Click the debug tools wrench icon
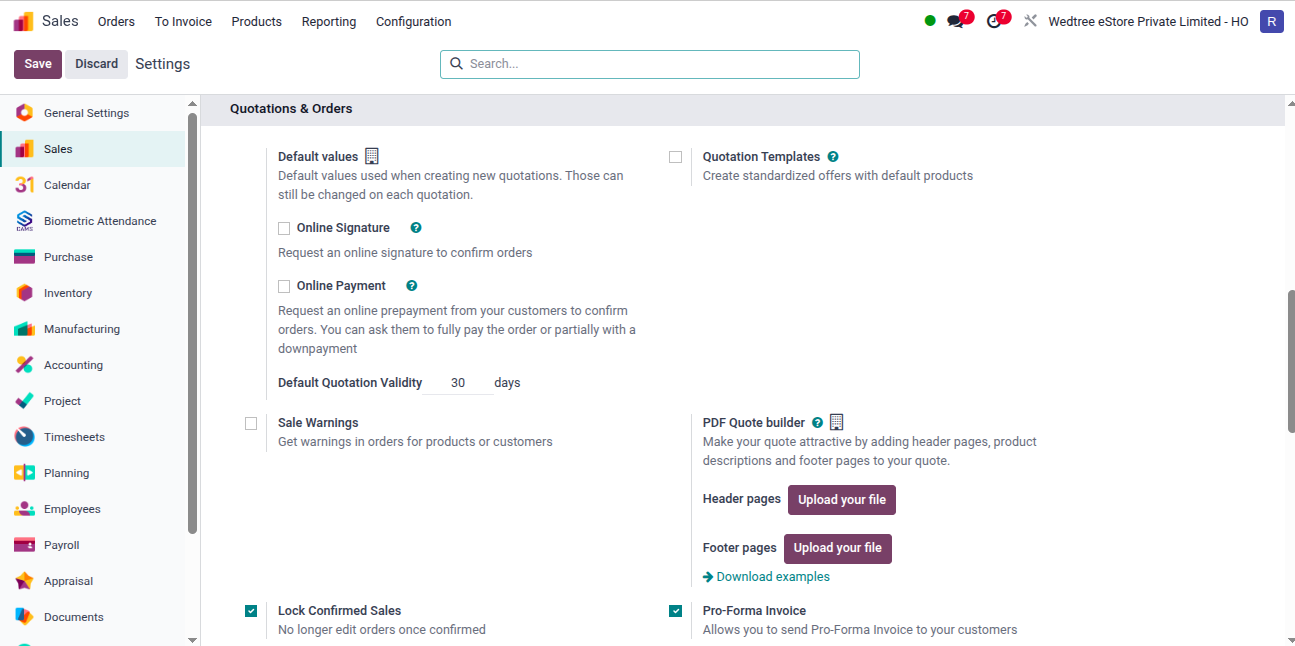This screenshot has height=646, width=1295. click(1030, 21)
